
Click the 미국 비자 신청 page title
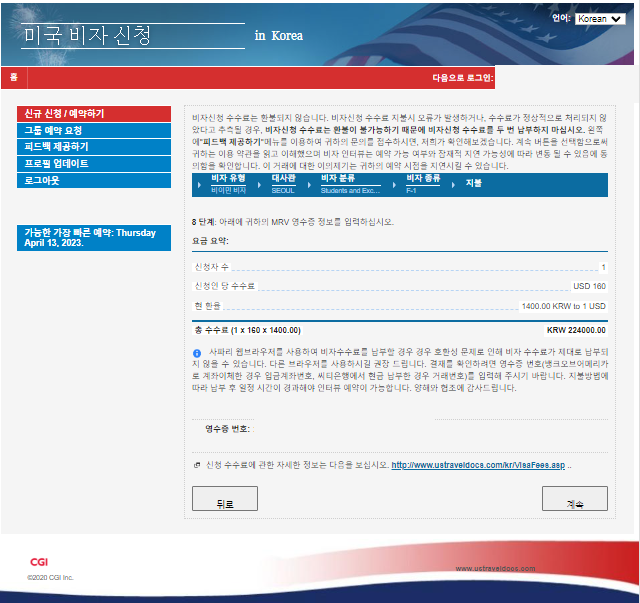(88, 36)
